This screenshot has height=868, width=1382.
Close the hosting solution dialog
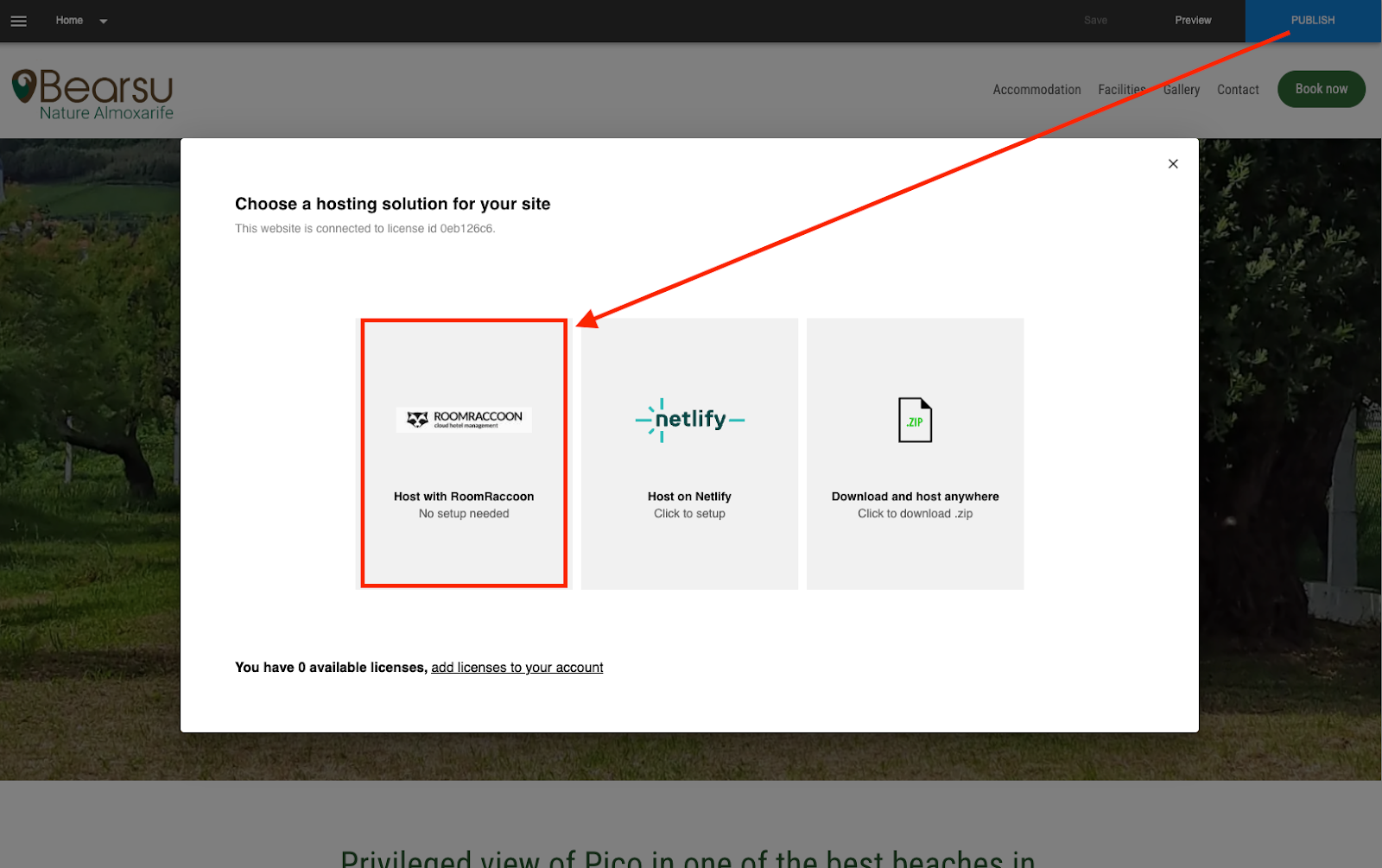point(1173,164)
